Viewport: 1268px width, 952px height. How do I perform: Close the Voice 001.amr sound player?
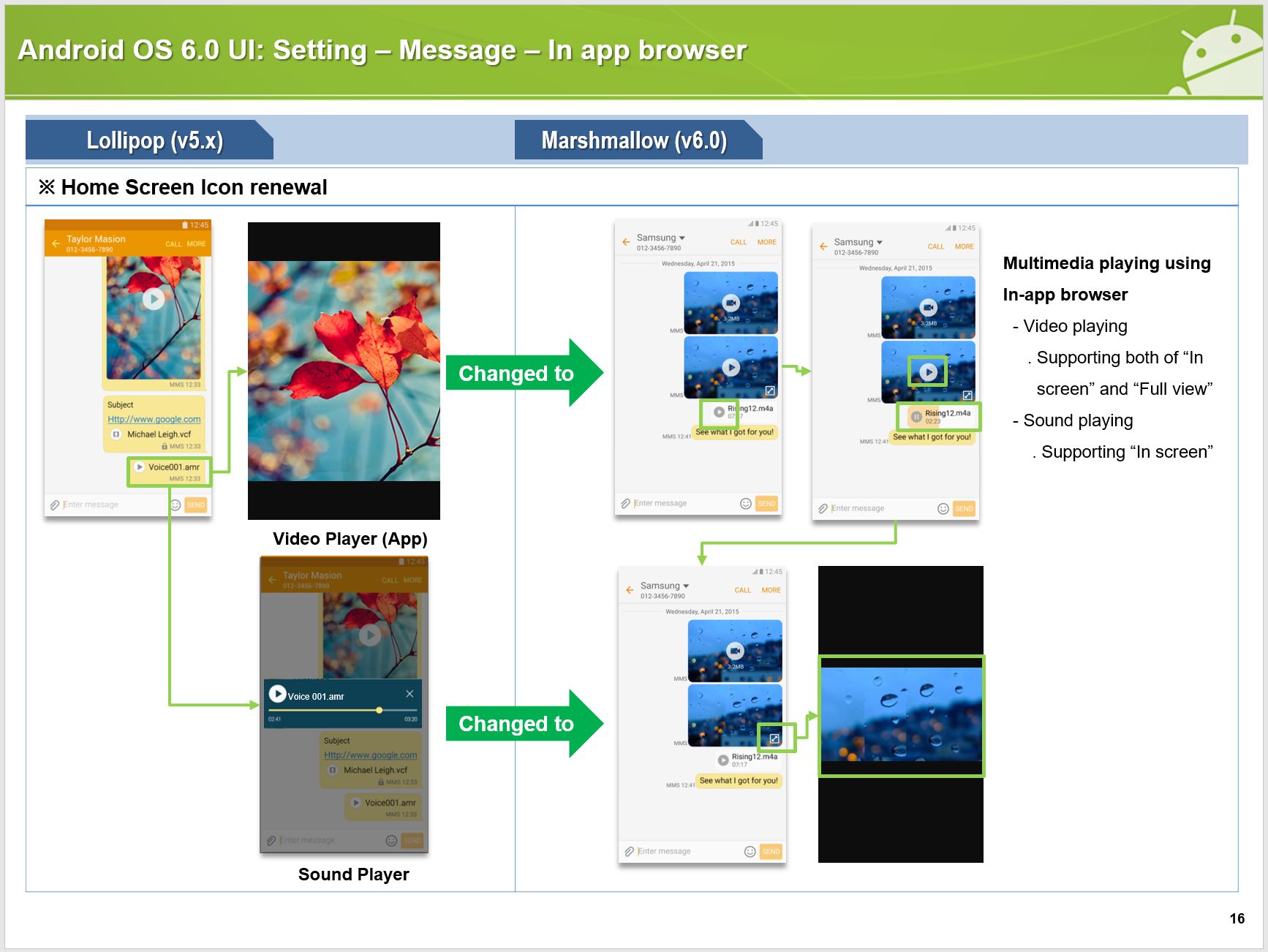[410, 693]
